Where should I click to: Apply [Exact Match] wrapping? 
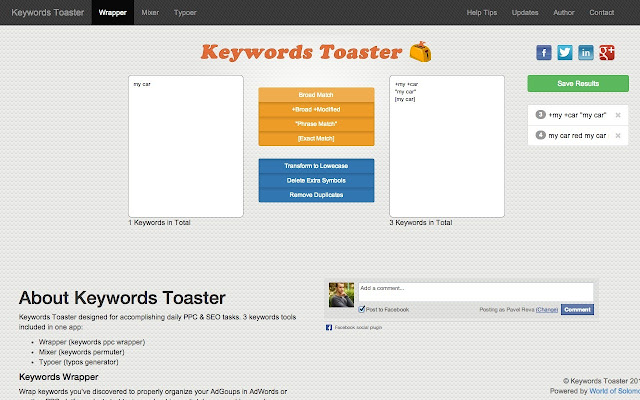316,138
